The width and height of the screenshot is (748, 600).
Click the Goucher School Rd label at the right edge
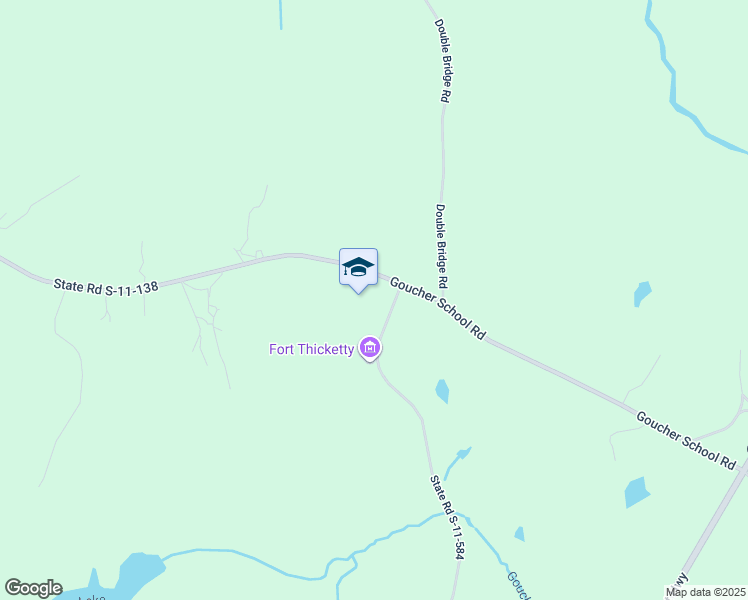tap(686, 441)
